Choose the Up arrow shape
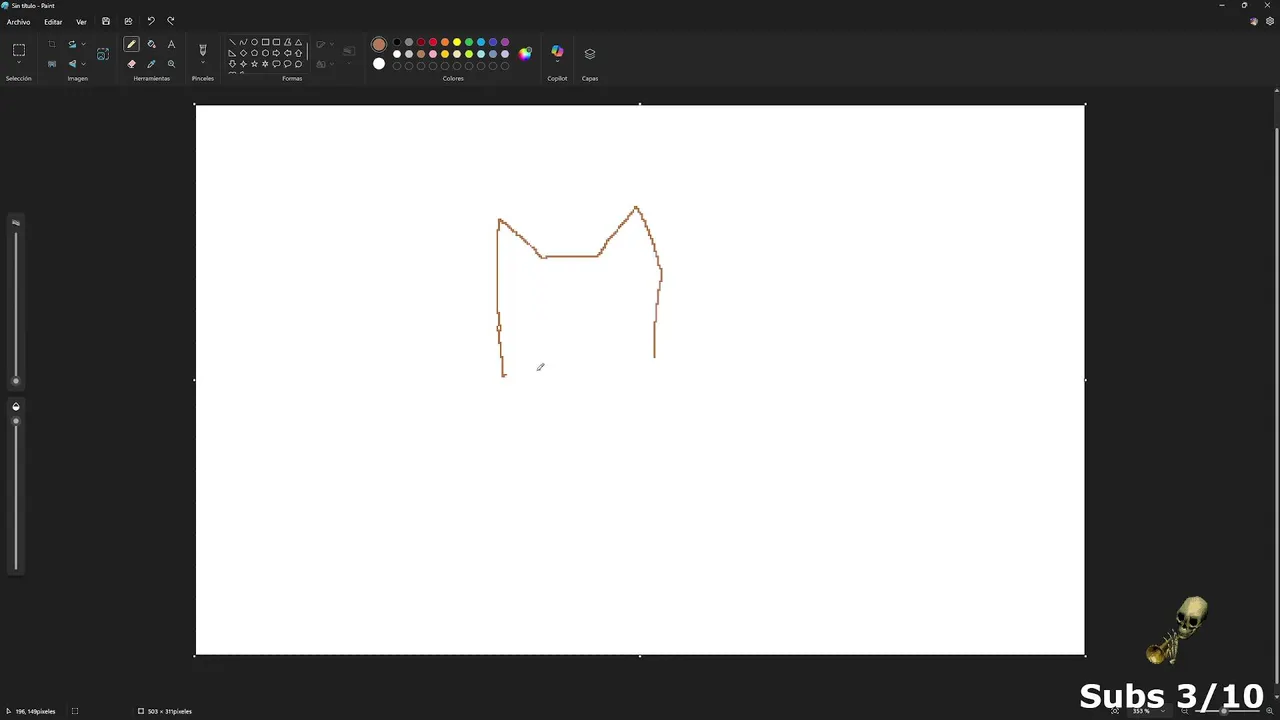 (298, 53)
